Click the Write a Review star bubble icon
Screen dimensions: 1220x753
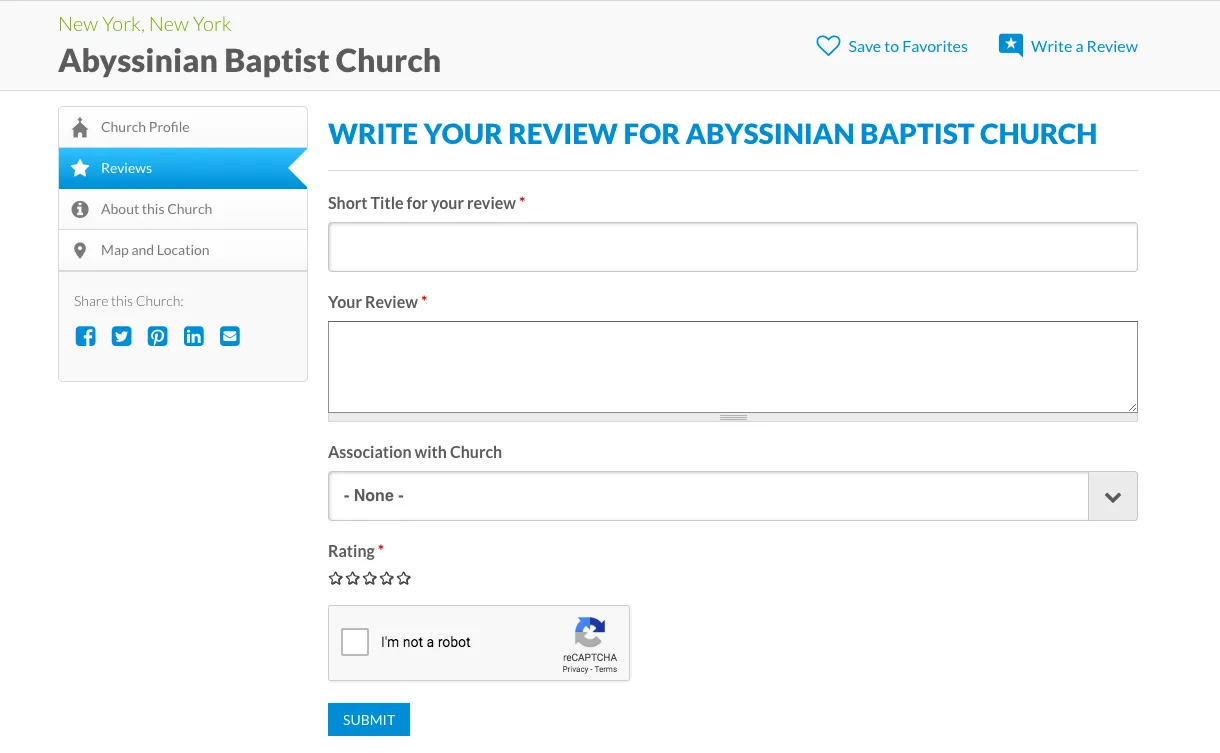(x=1011, y=46)
